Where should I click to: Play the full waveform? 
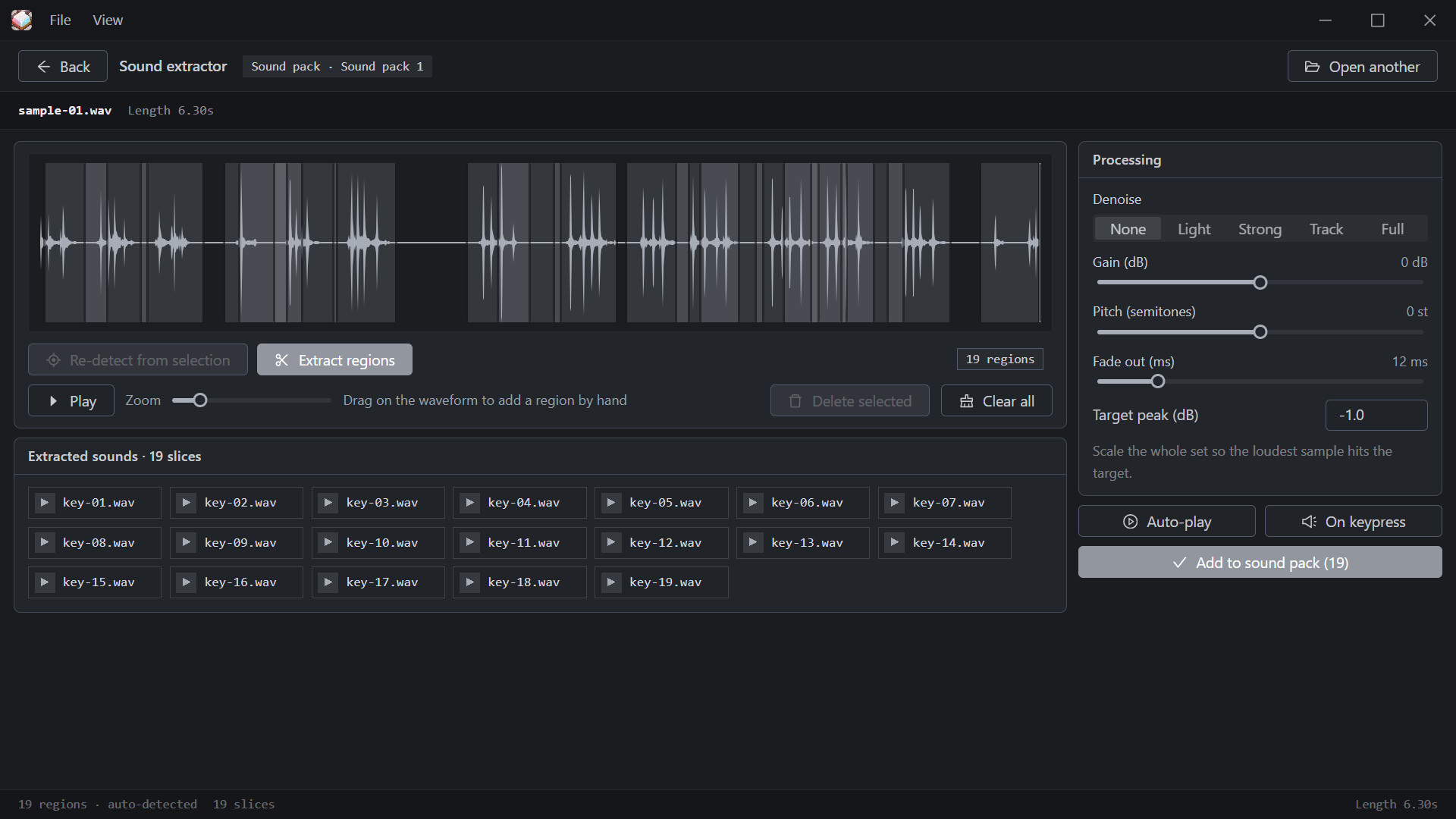coord(71,401)
